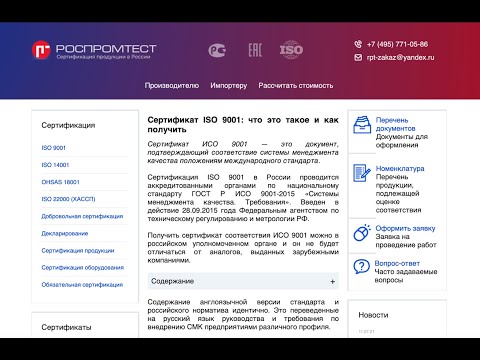Image resolution: width=480 pixels, height=360 pixels.
Task: Open the Декларирование link
Action: 65,233
